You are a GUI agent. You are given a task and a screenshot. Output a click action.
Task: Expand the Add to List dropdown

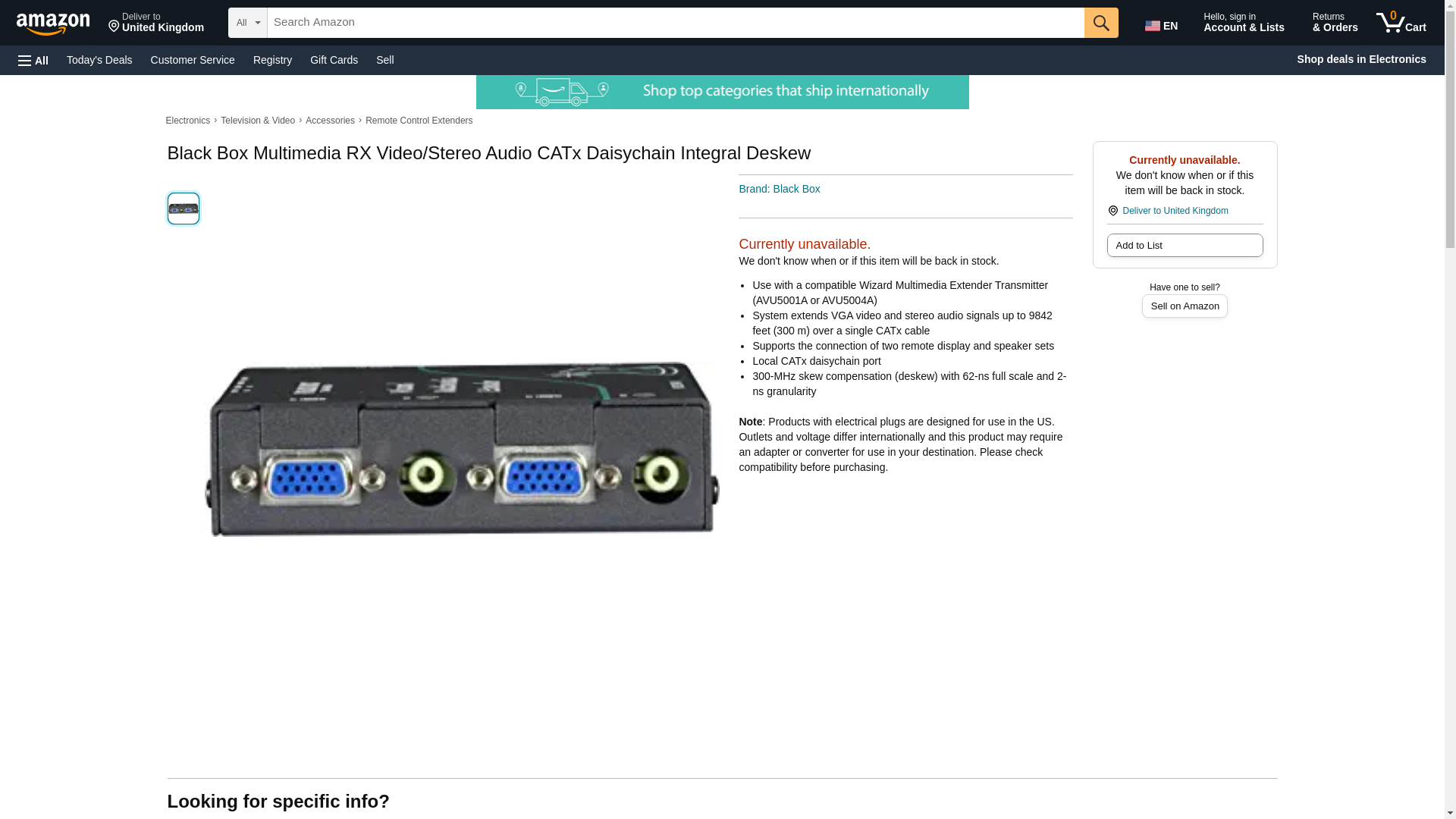pyautogui.click(x=1185, y=245)
